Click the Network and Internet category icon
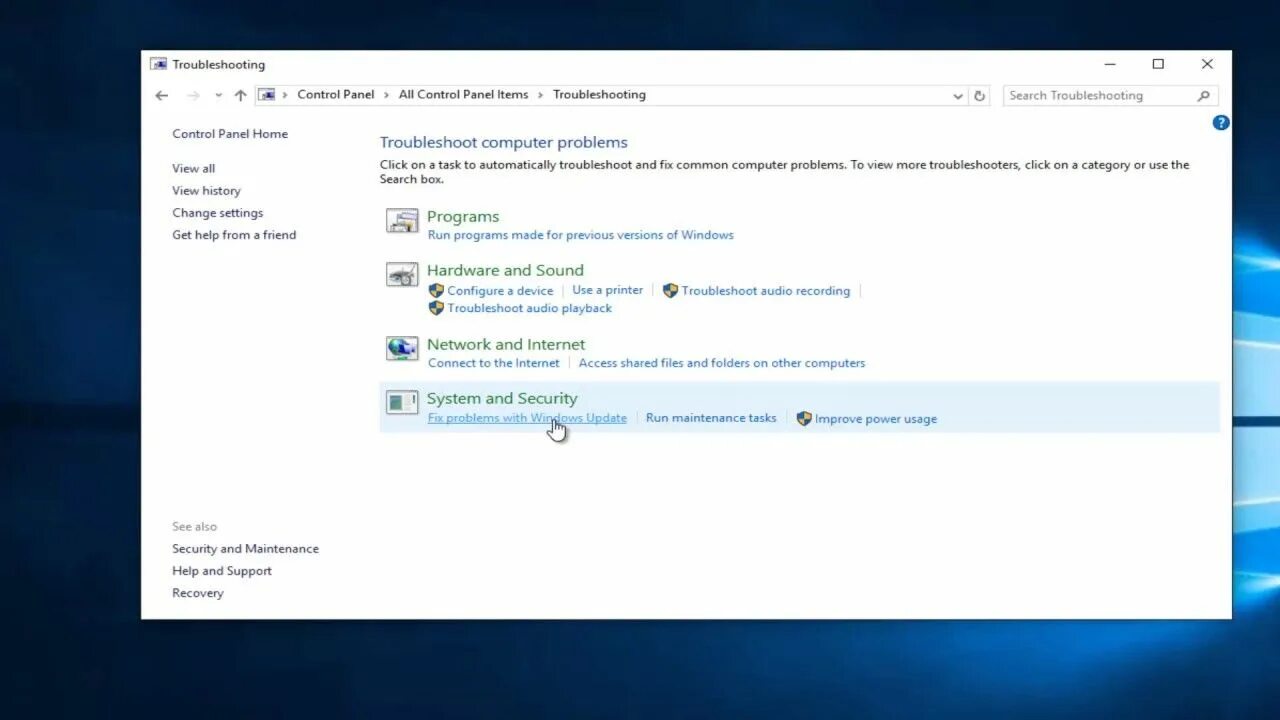The width and height of the screenshot is (1280, 720). pyautogui.click(x=402, y=348)
